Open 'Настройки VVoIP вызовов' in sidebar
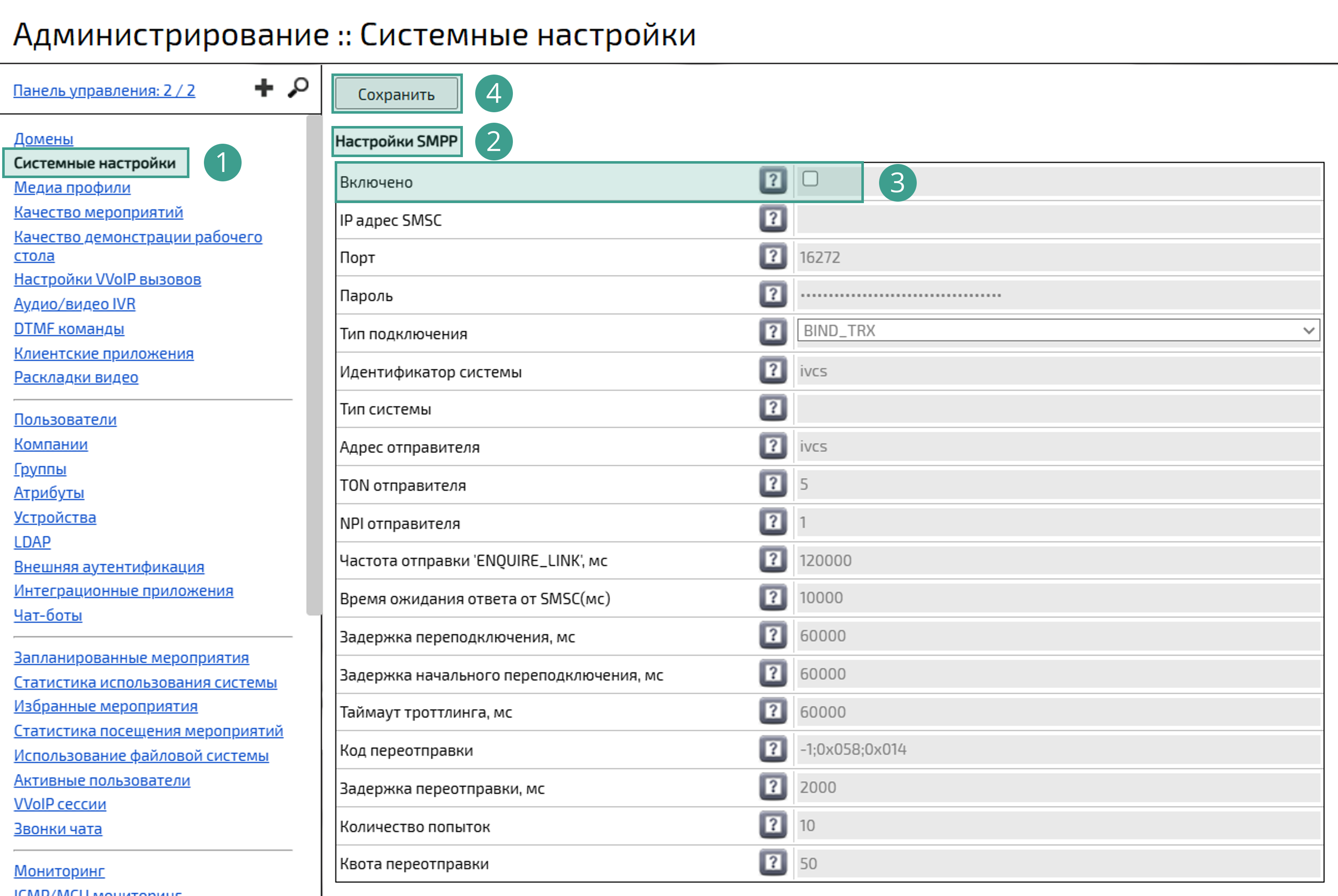The height and width of the screenshot is (896, 1338). 108,279
